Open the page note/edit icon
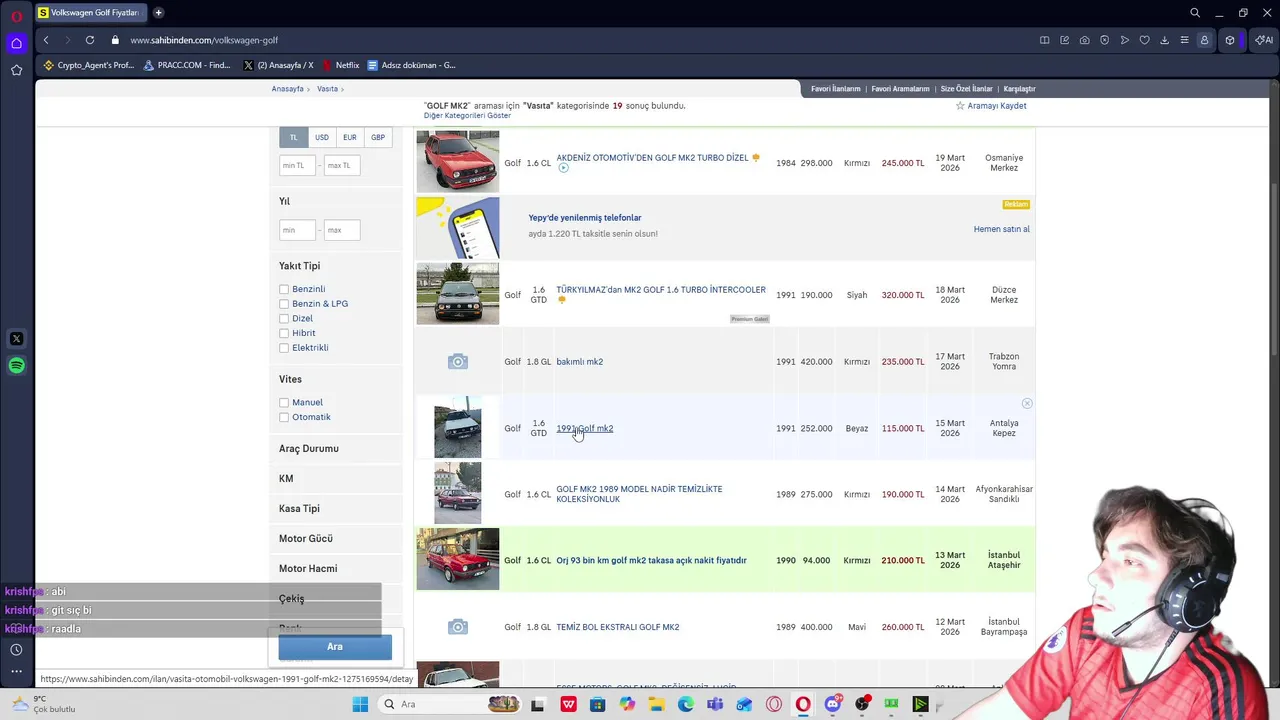Viewport: 1280px width, 720px height. (x=1065, y=40)
